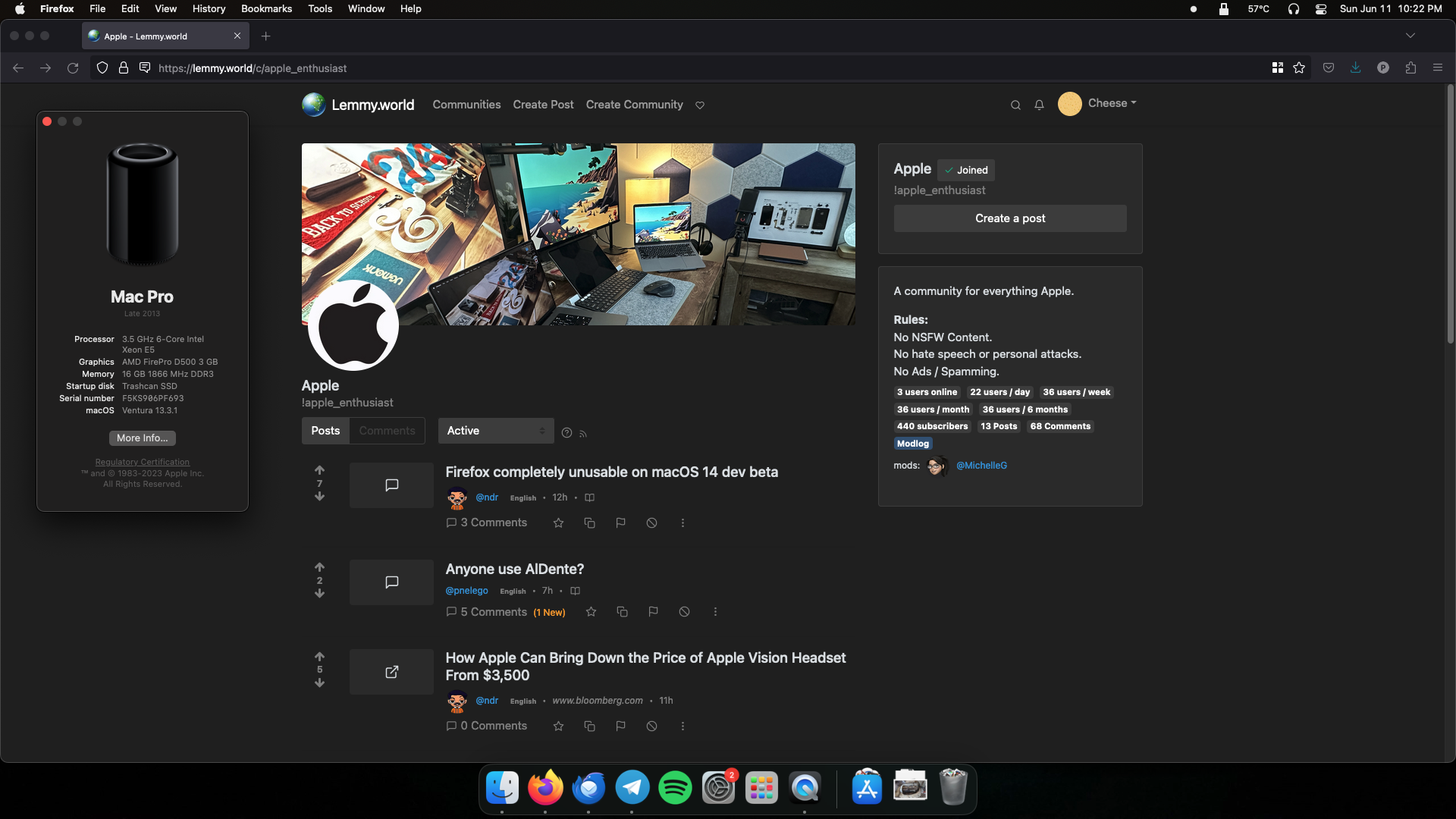1456x819 pixels.
Task: Open the text-post thumbnail for AlDente post
Action: pos(391,582)
